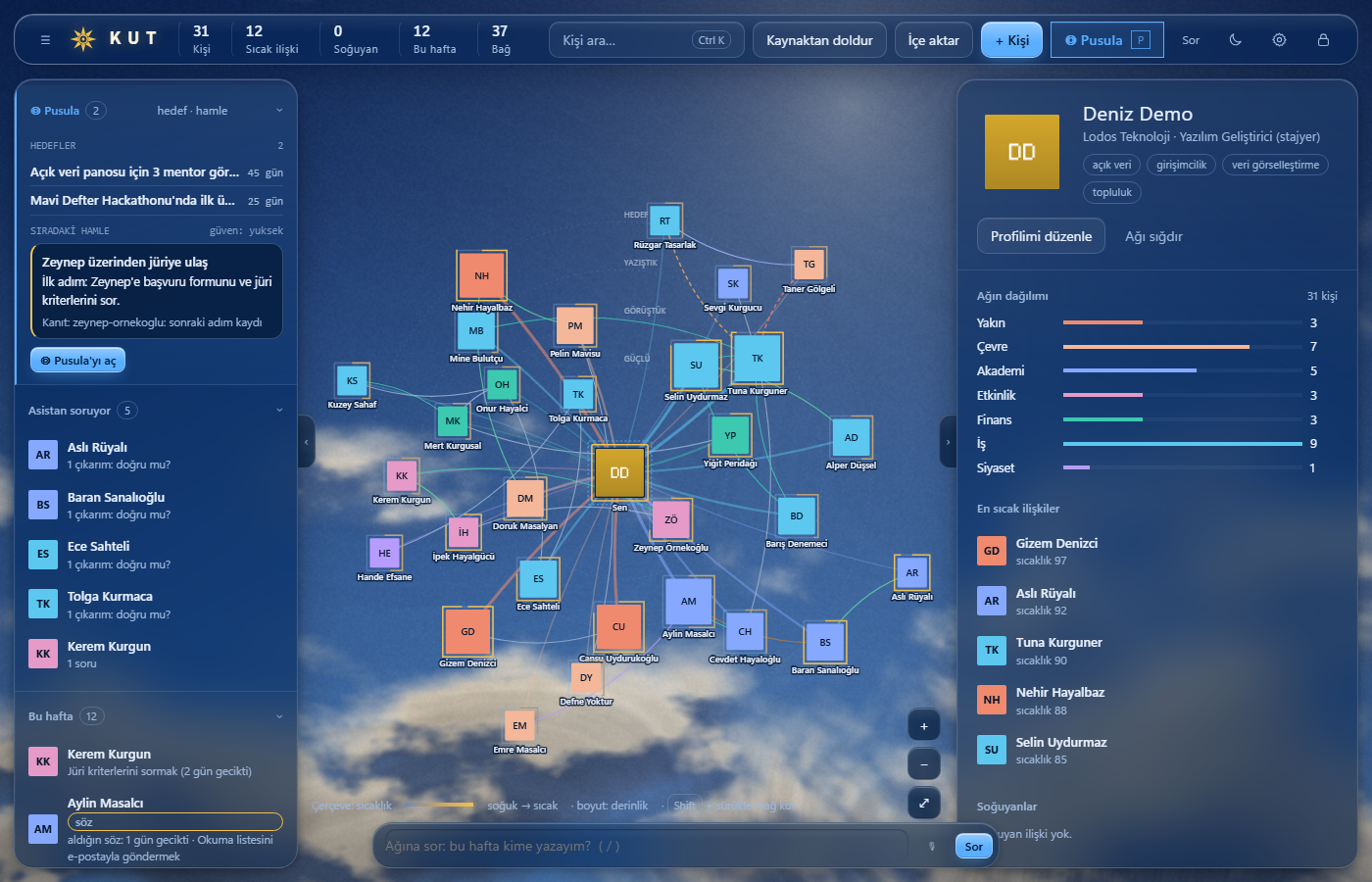Screen dimensions: 1372x882
Task: Select the 'veri görselleştirme' tag chip
Action: pos(1275,165)
